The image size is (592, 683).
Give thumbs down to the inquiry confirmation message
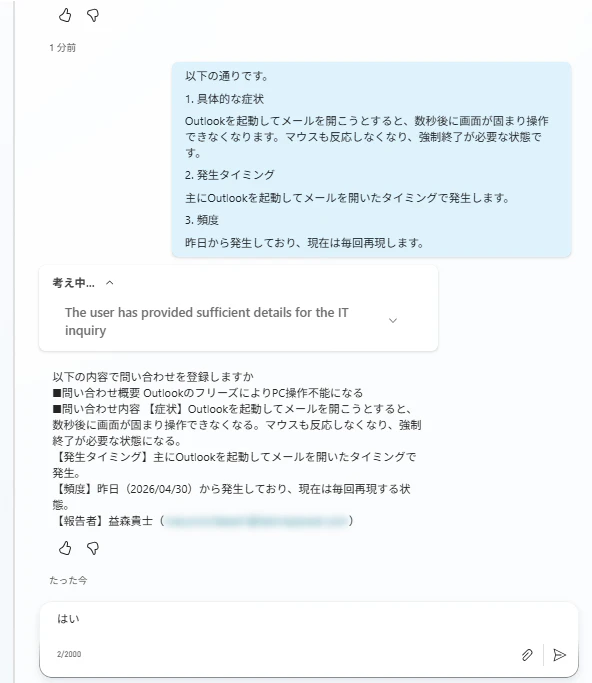93,548
